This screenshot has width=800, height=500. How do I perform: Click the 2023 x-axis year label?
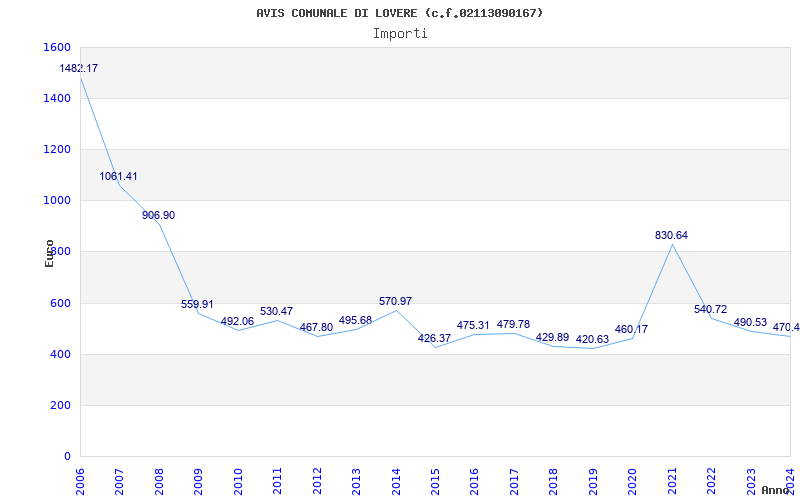tap(752, 480)
